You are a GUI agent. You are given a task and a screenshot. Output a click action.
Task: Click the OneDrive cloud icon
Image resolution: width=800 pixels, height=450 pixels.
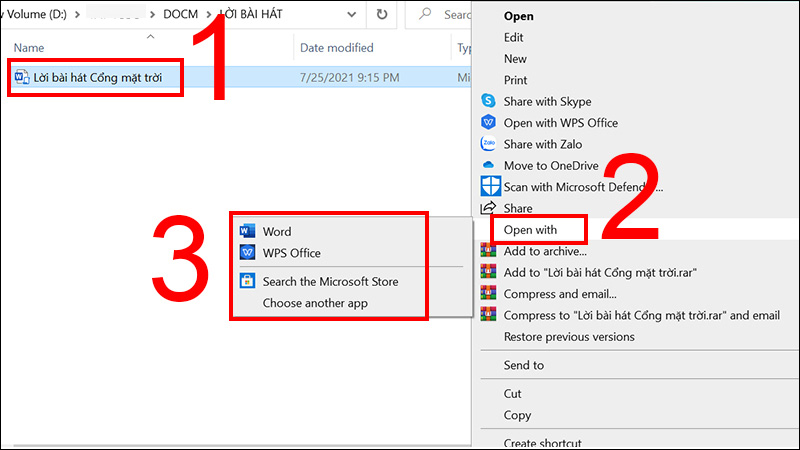(x=488, y=165)
